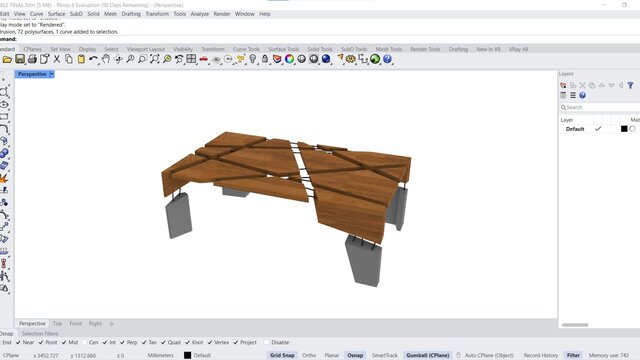Click the gear Options icon in toolbar
Screen dimensions: 640x360
(350, 59)
